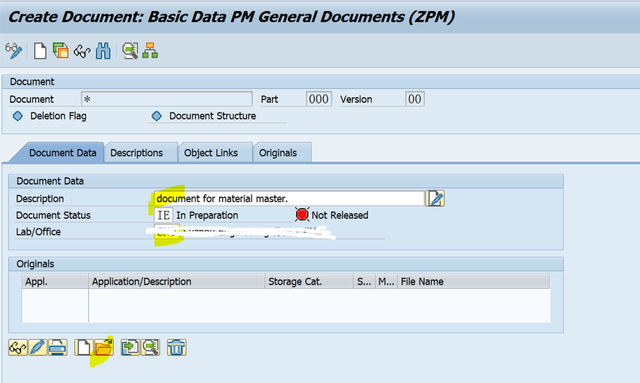
Task: Click the Application/Description column header
Action: 176,281
